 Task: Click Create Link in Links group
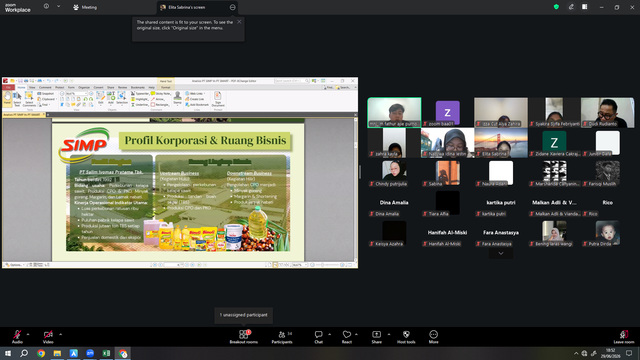[194, 99]
